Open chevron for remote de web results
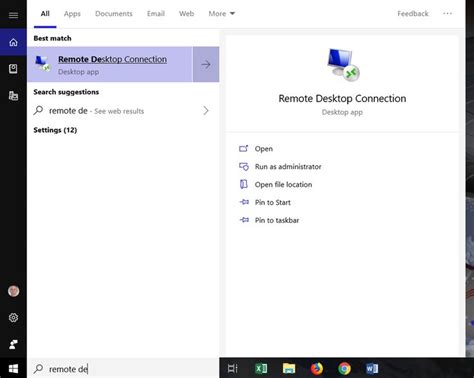 (x=206, y=111)
